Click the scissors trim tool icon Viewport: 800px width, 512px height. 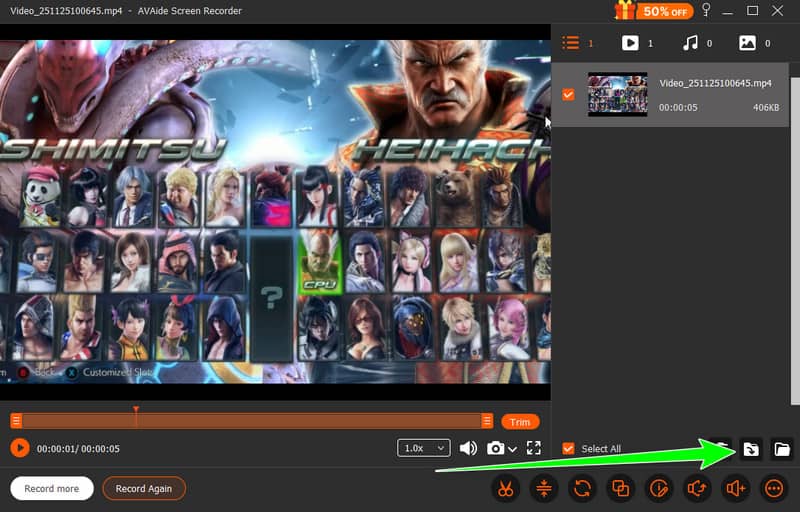click(507, 489)
